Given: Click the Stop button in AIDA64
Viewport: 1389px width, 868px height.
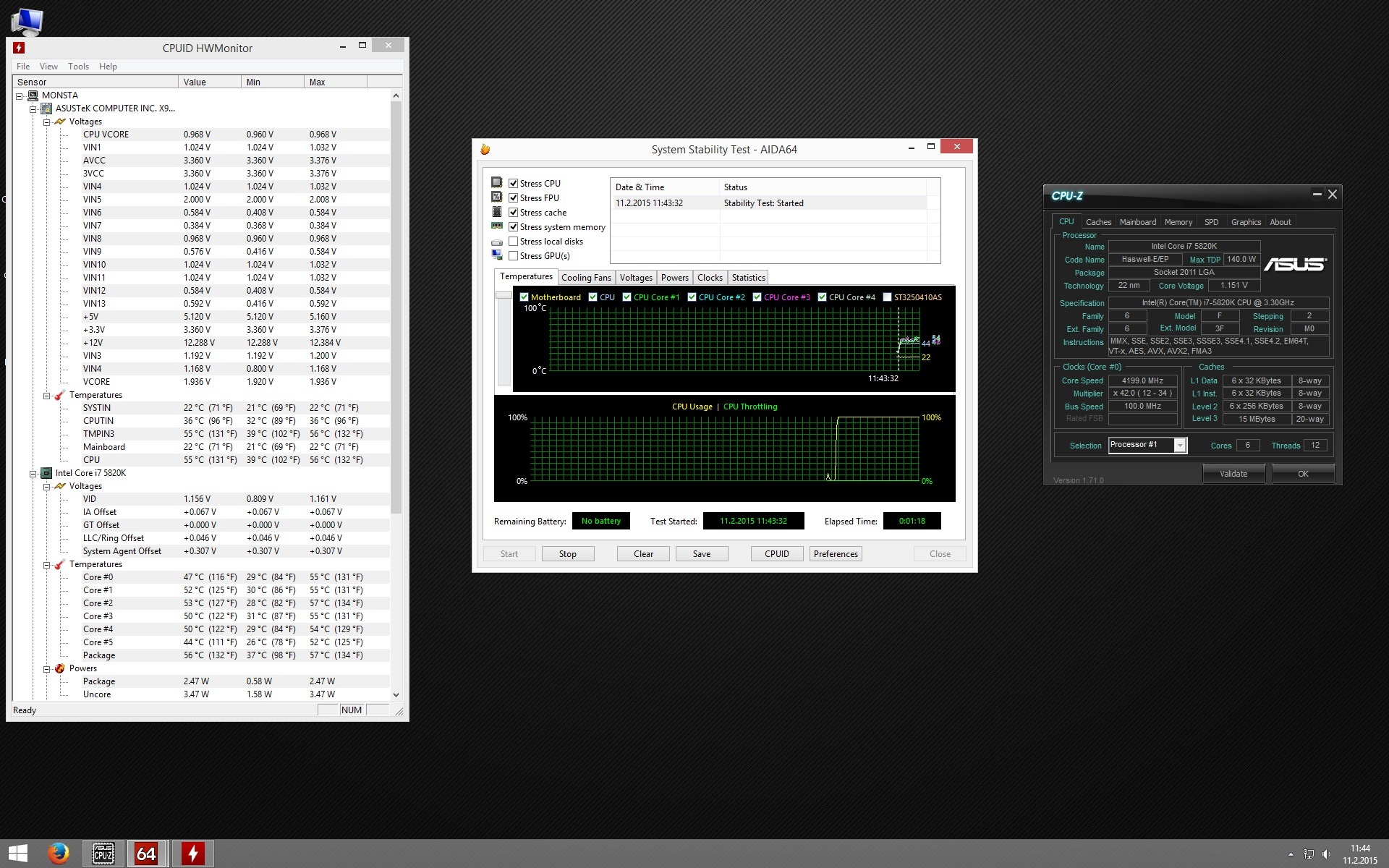Looking at the screenshot, I should pyautogui.click(x=567, y=553).
